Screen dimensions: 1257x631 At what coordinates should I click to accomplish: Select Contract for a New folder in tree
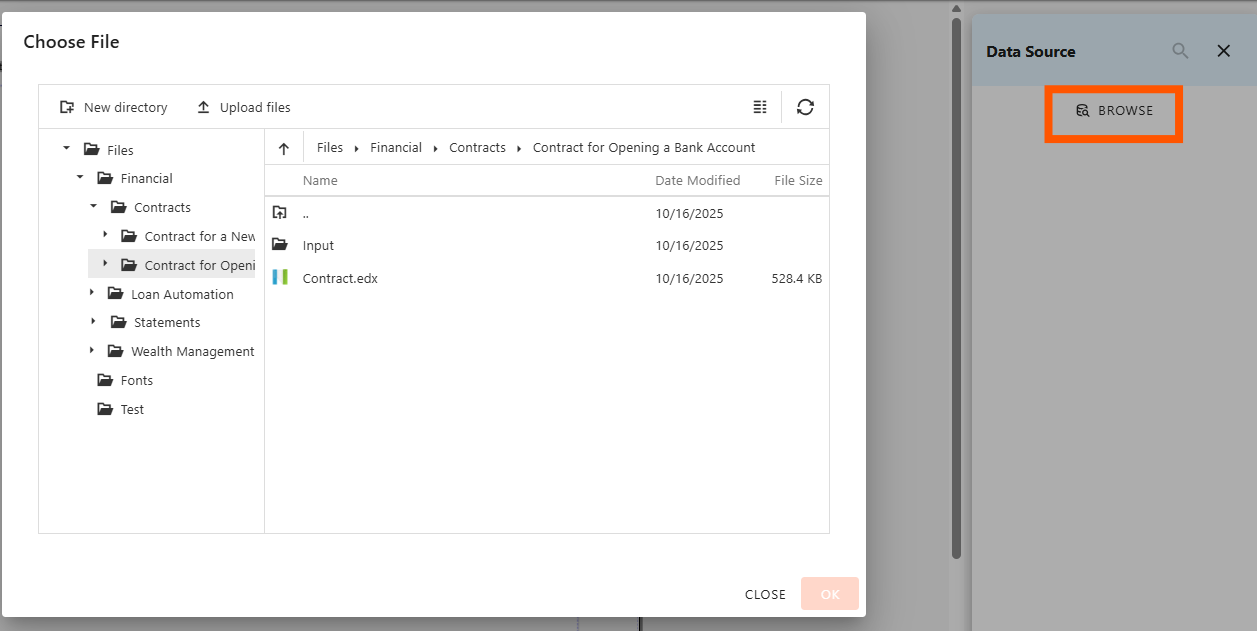pos(200,236)
